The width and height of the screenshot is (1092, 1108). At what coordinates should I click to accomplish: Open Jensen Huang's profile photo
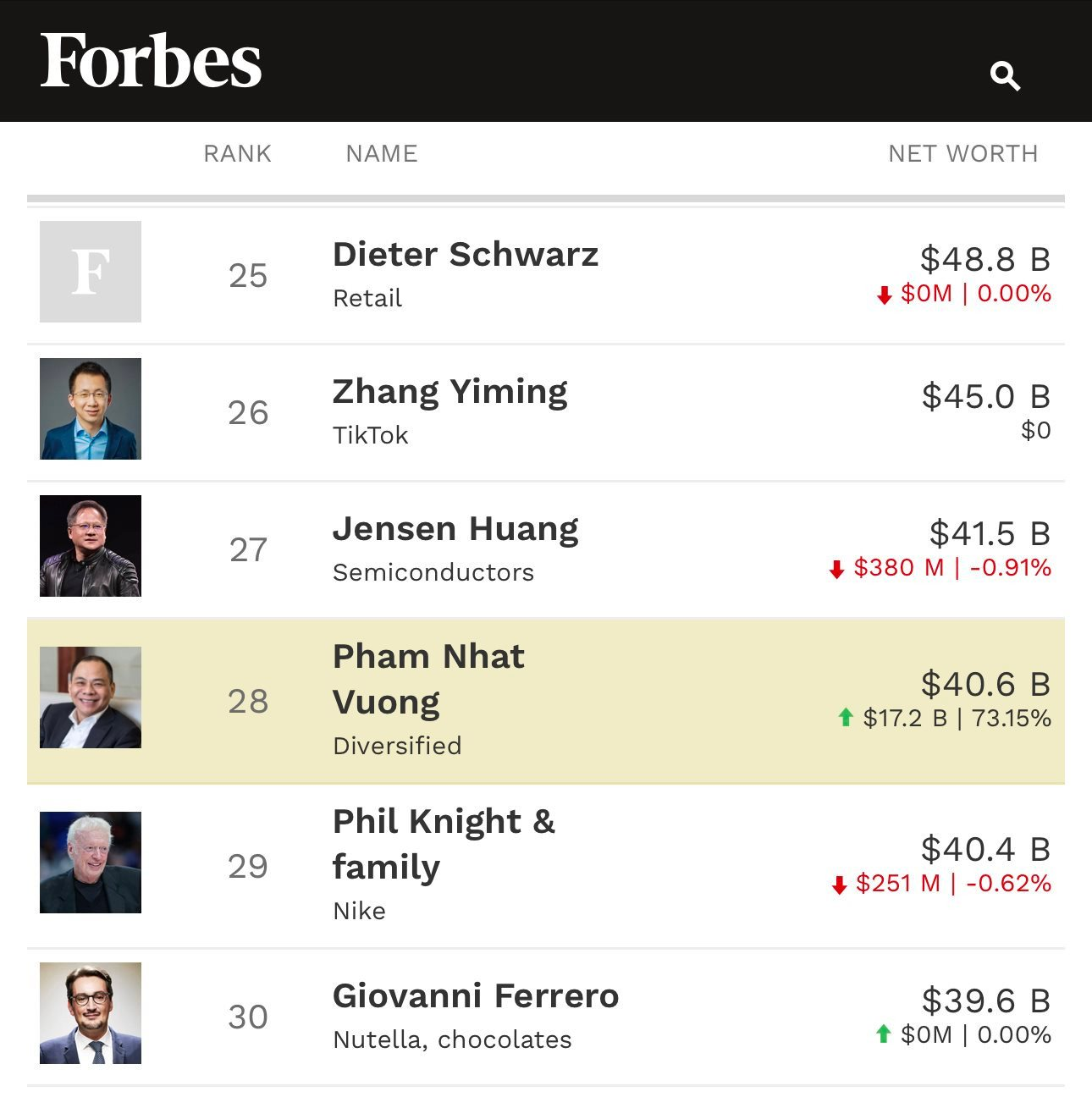coord(91,546)
